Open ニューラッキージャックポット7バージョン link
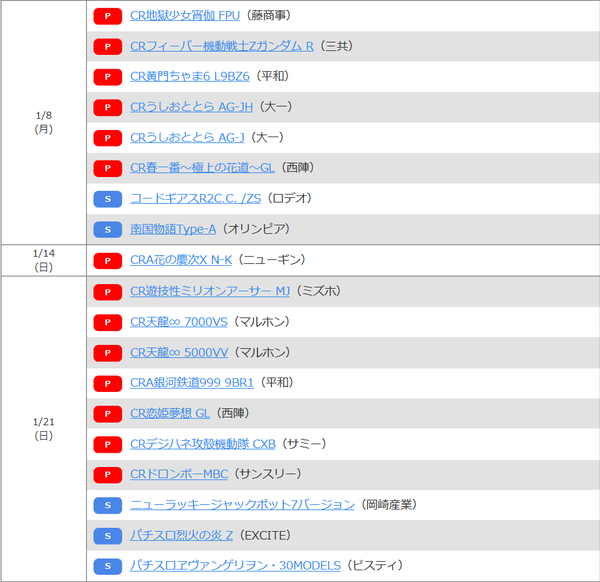The height and width of the screenshot is (582, 600). (242, 505)
